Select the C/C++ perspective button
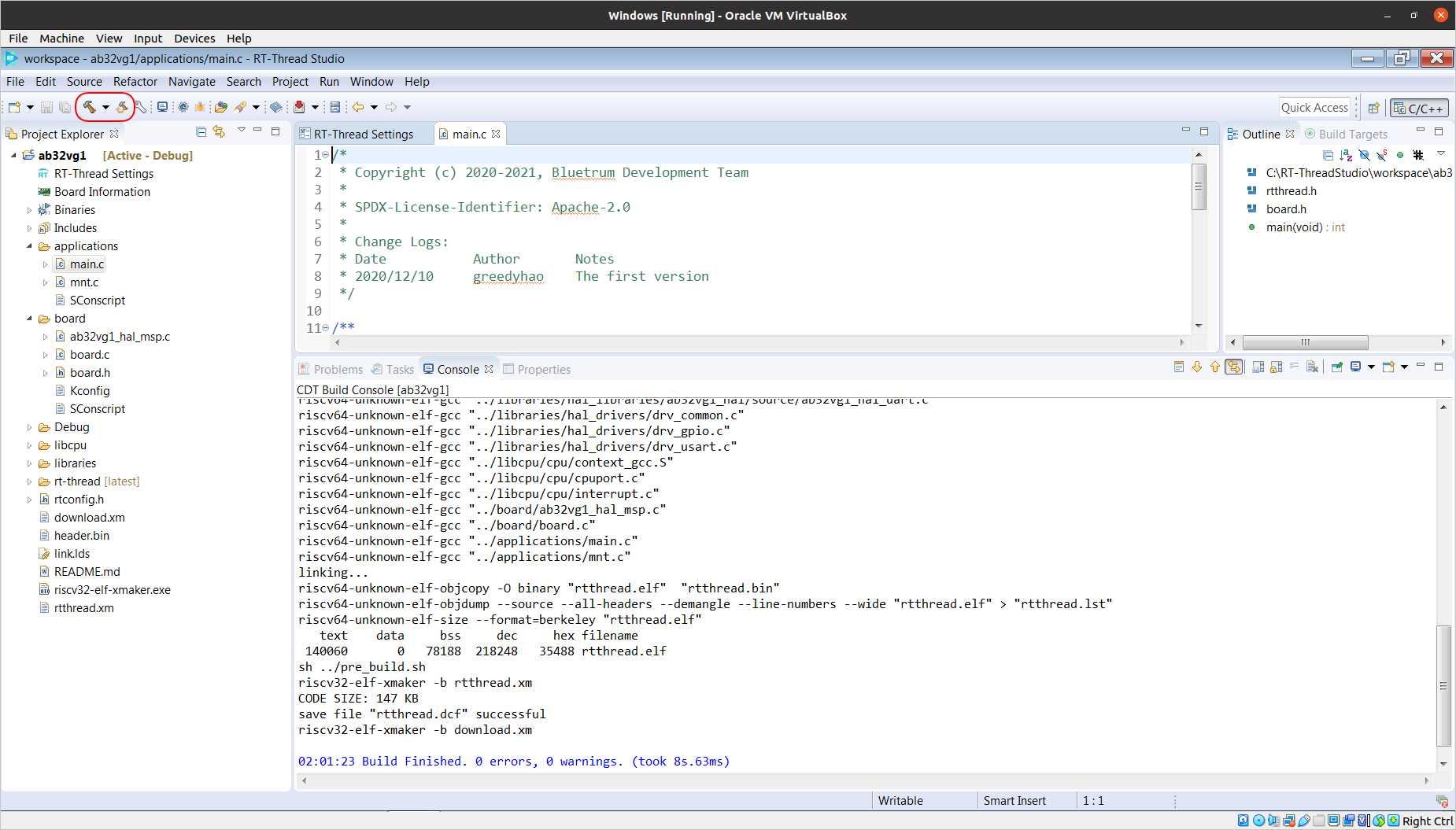 pos(1419,109)
